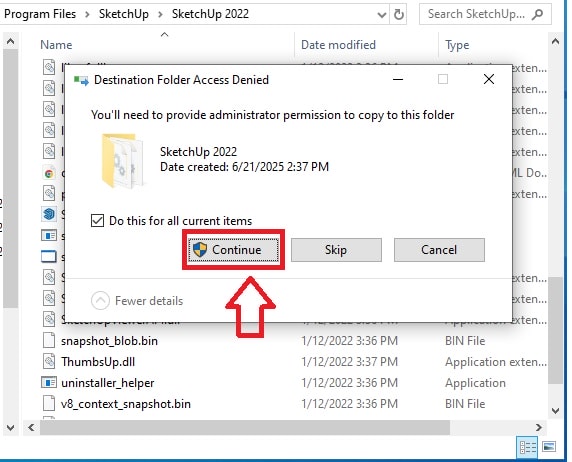Click the search magnifier icon
Viewport: 572px width, 462px height.
(x=538, y=15)
